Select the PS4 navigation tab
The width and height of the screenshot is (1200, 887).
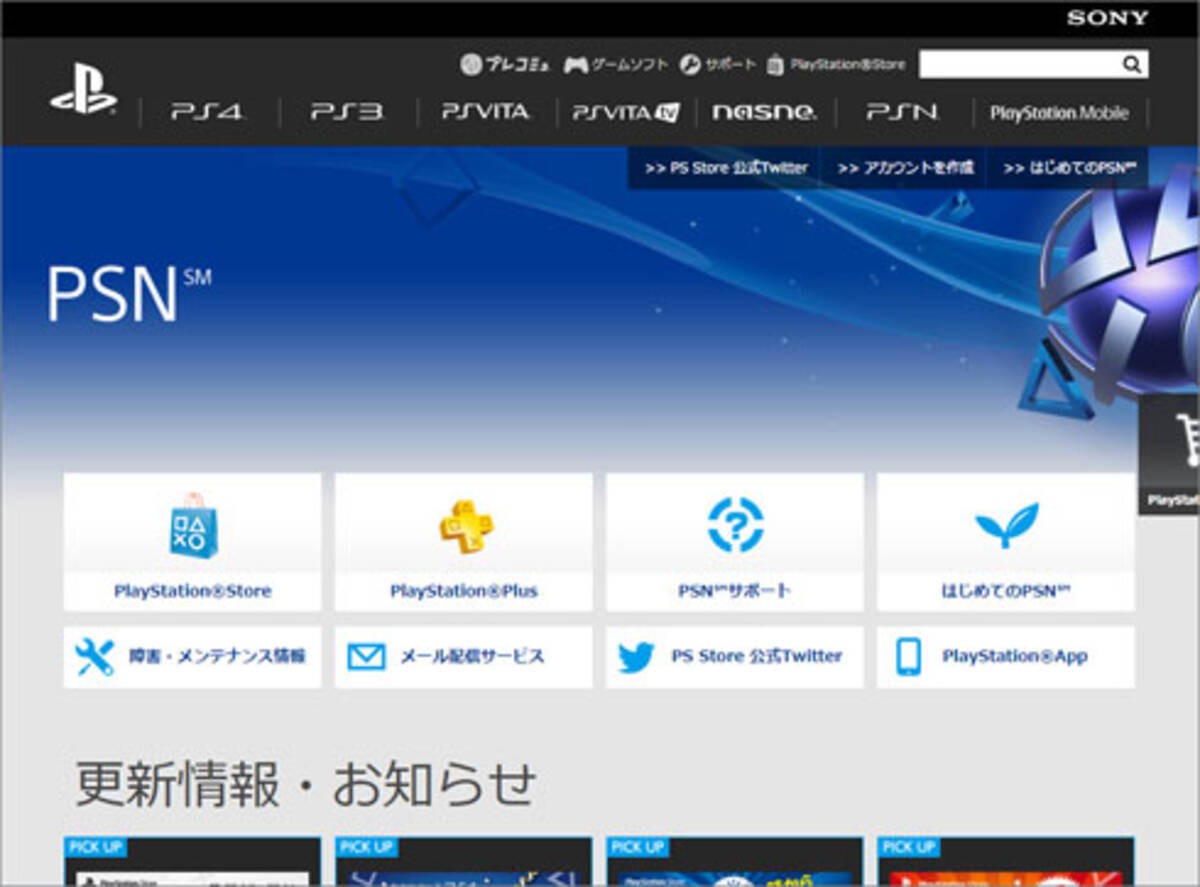tap(207, 112)
